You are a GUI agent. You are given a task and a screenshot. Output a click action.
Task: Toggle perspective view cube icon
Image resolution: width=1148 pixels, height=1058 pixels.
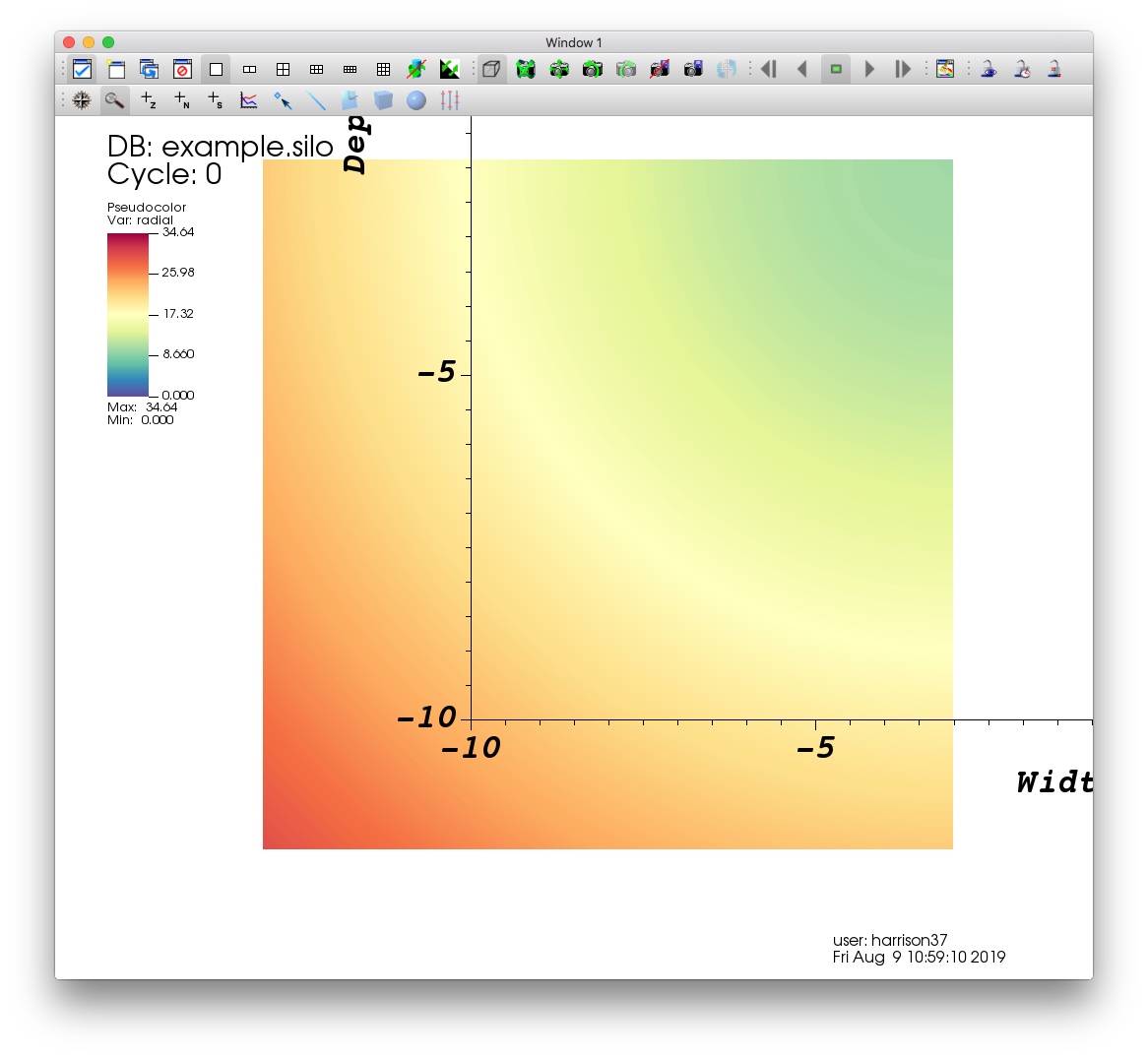coord(492,70)
